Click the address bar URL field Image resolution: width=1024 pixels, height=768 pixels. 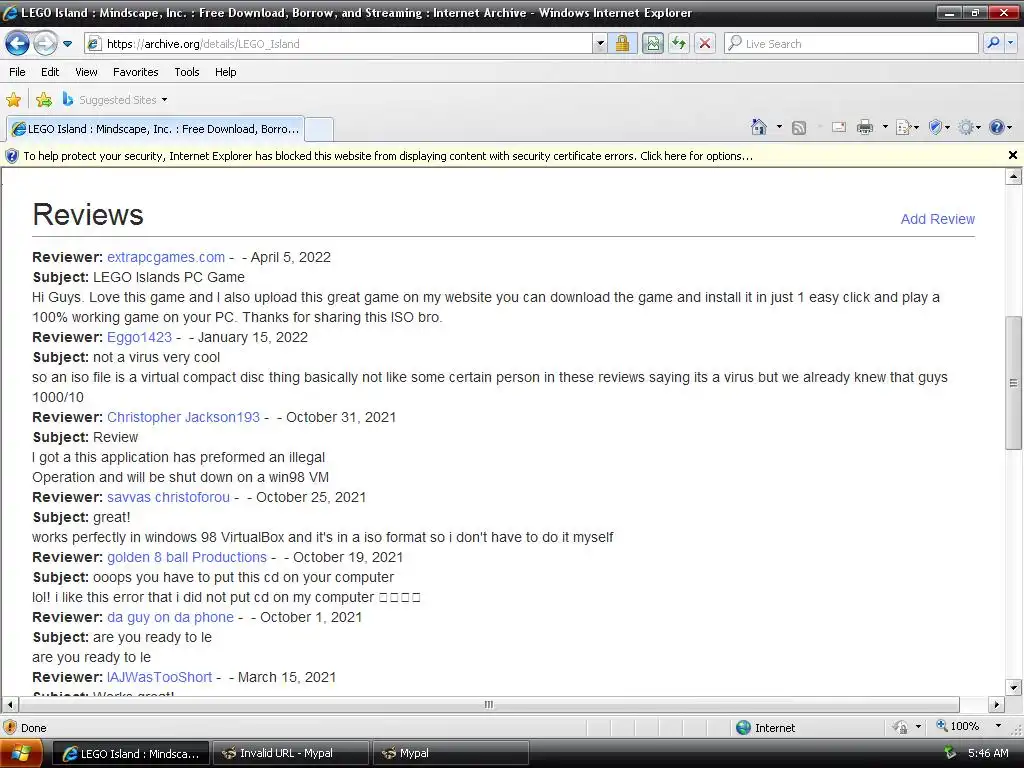click(338, 44)
